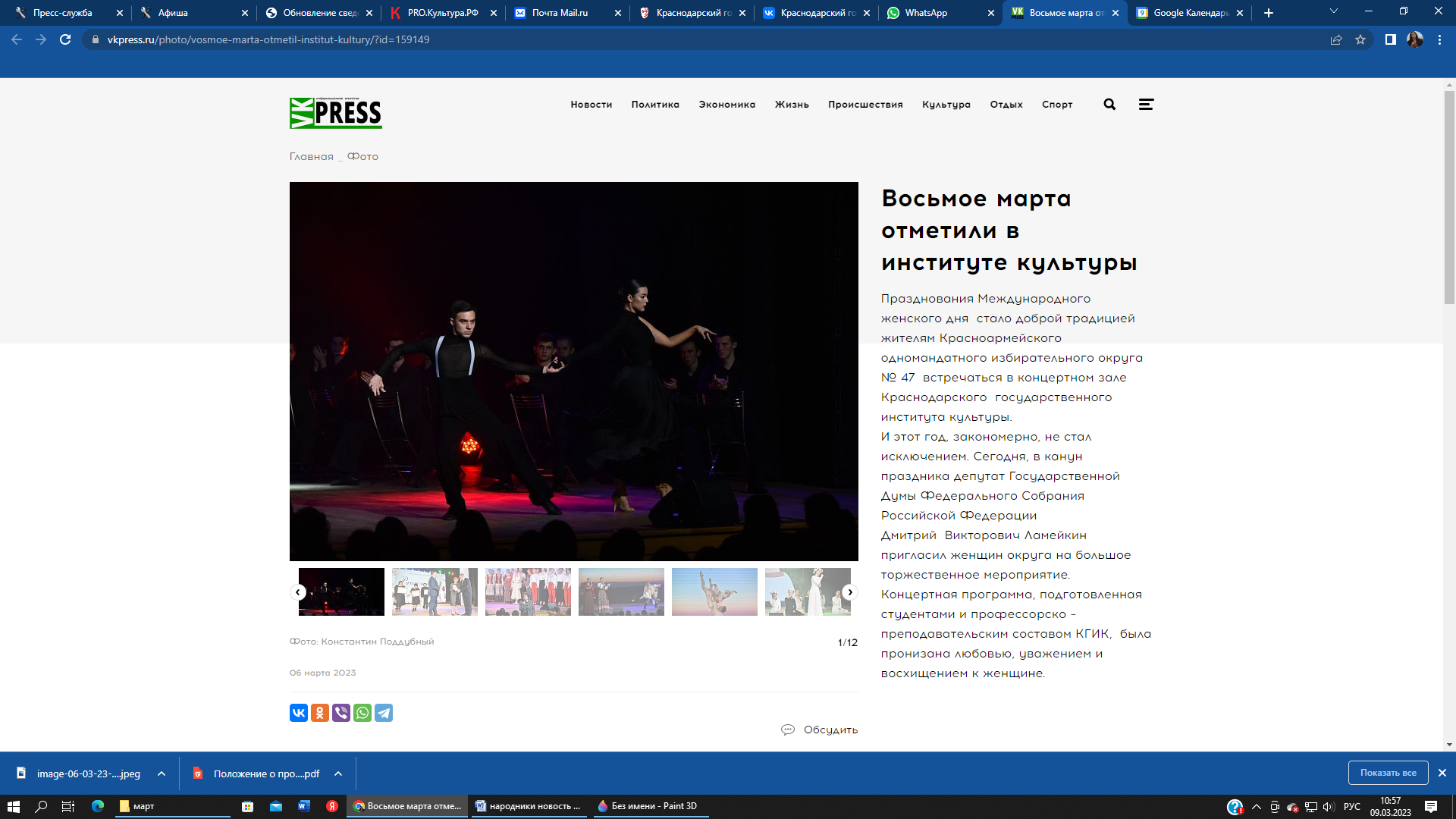Open the Отдых menu section

coord(1006,105)
